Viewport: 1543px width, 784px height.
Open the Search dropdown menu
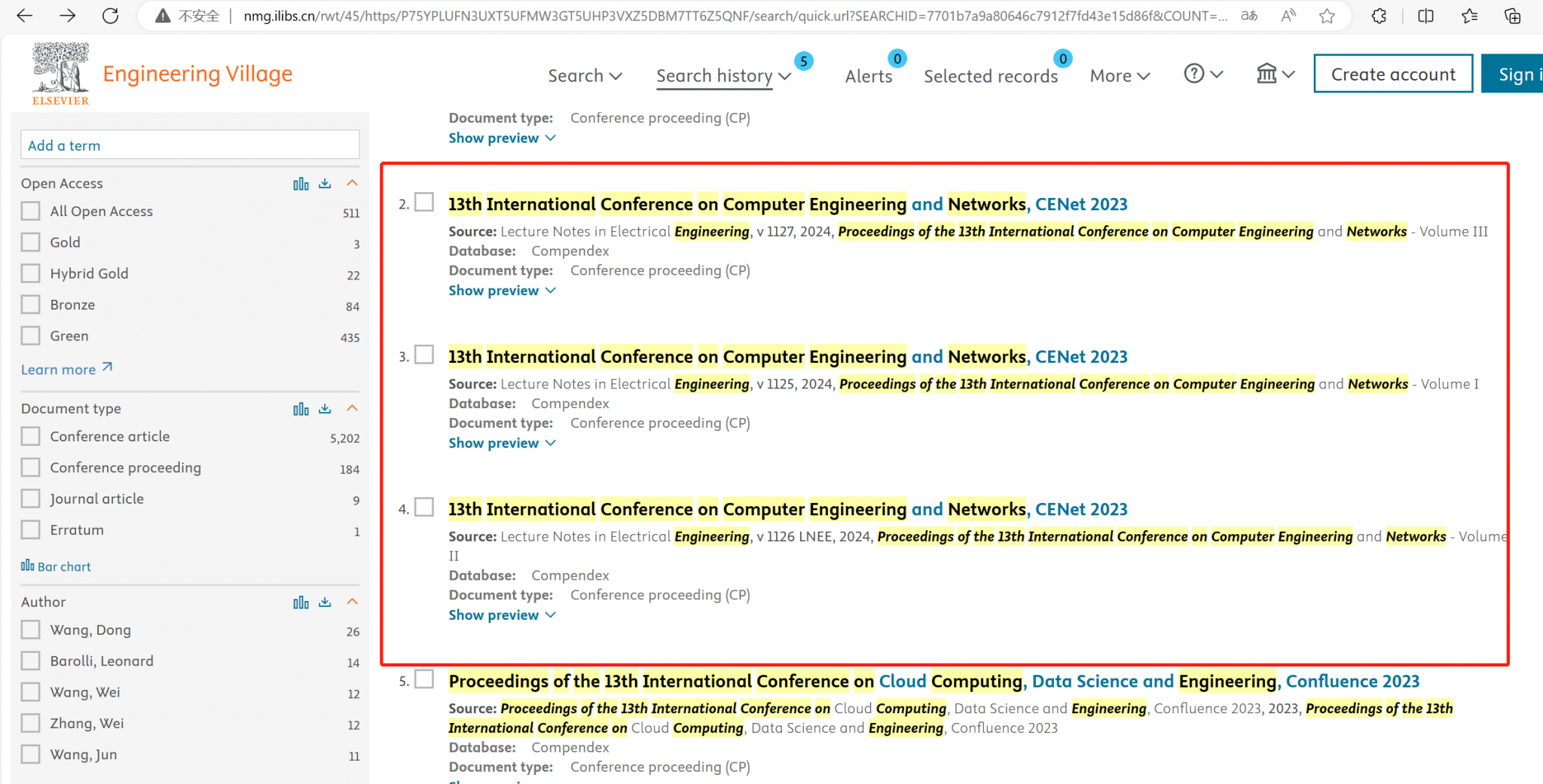pyautogui.click(x=585, y=75)
